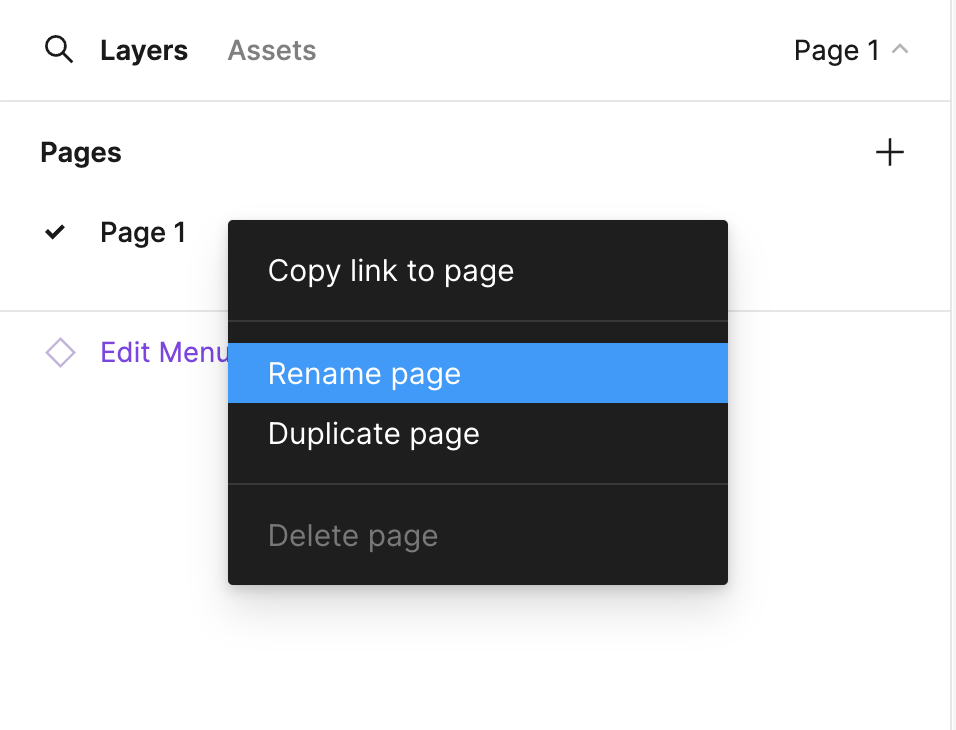
Task: Click the disabled Delete page entry
Action: 478,535
